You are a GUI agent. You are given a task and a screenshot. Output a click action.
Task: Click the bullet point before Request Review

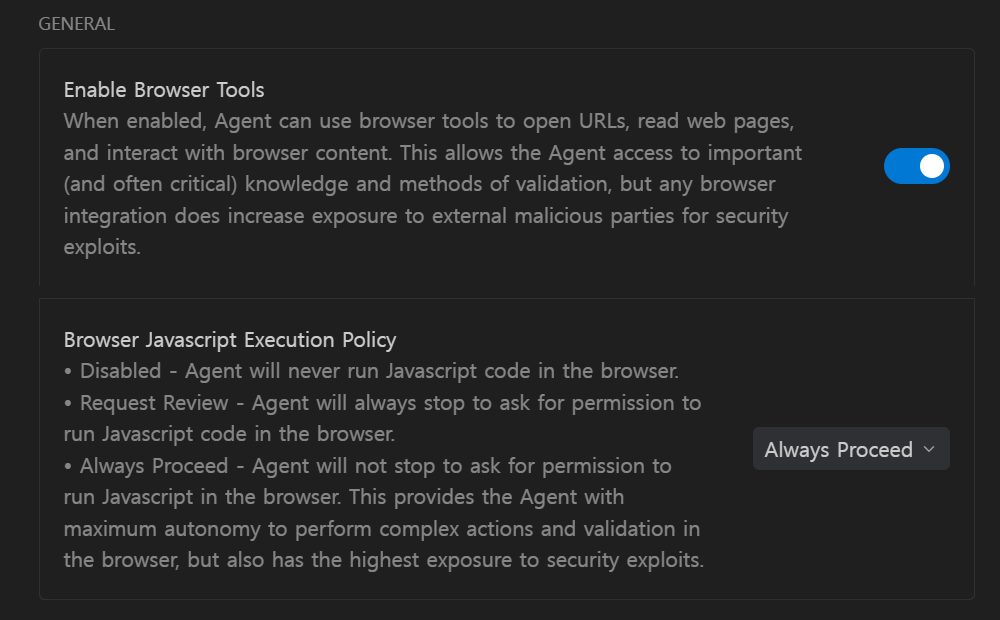tap(68, 403)
